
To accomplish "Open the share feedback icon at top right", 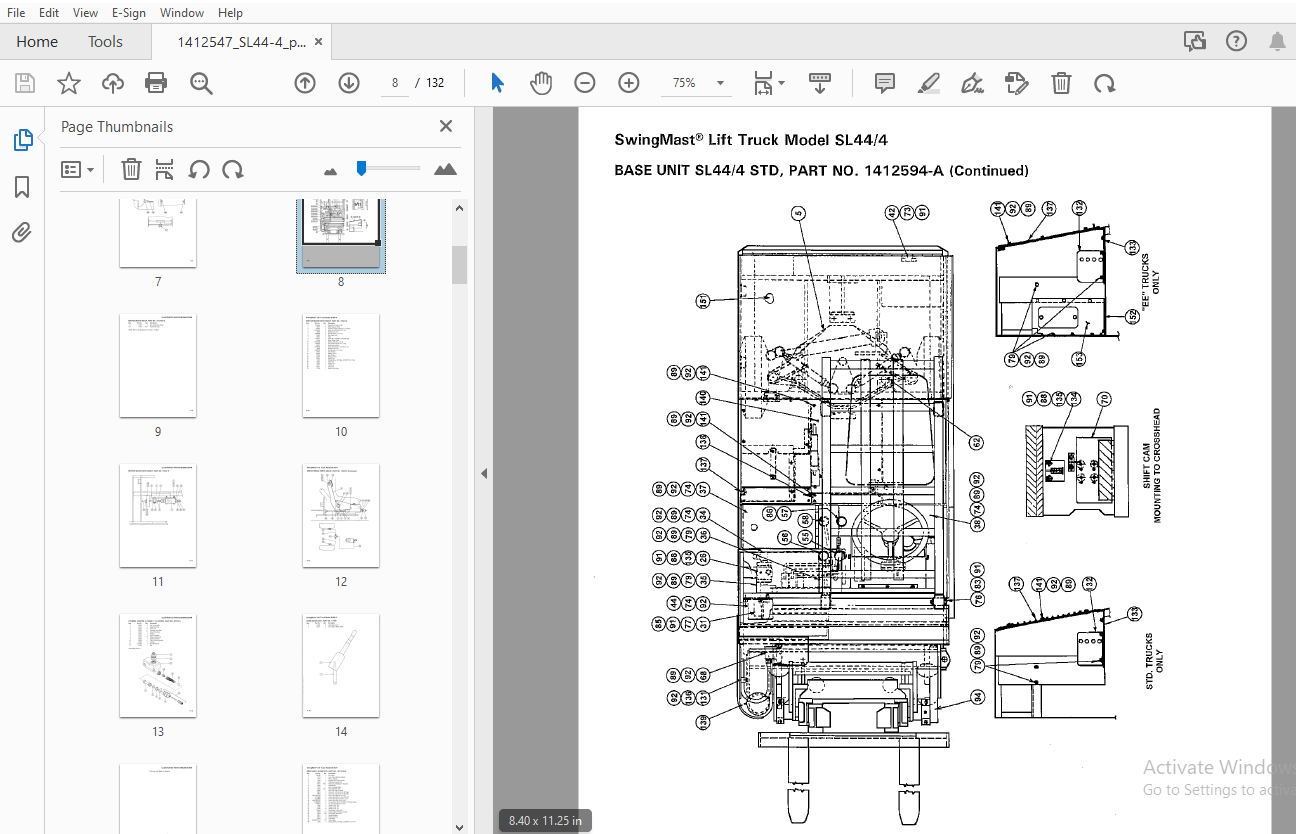I will [1195, 41].
